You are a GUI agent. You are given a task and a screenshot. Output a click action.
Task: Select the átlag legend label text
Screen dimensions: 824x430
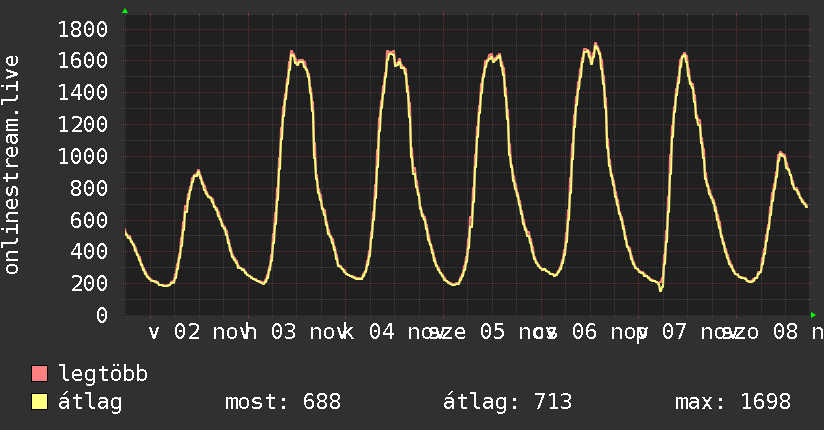(x=91, y=402)
